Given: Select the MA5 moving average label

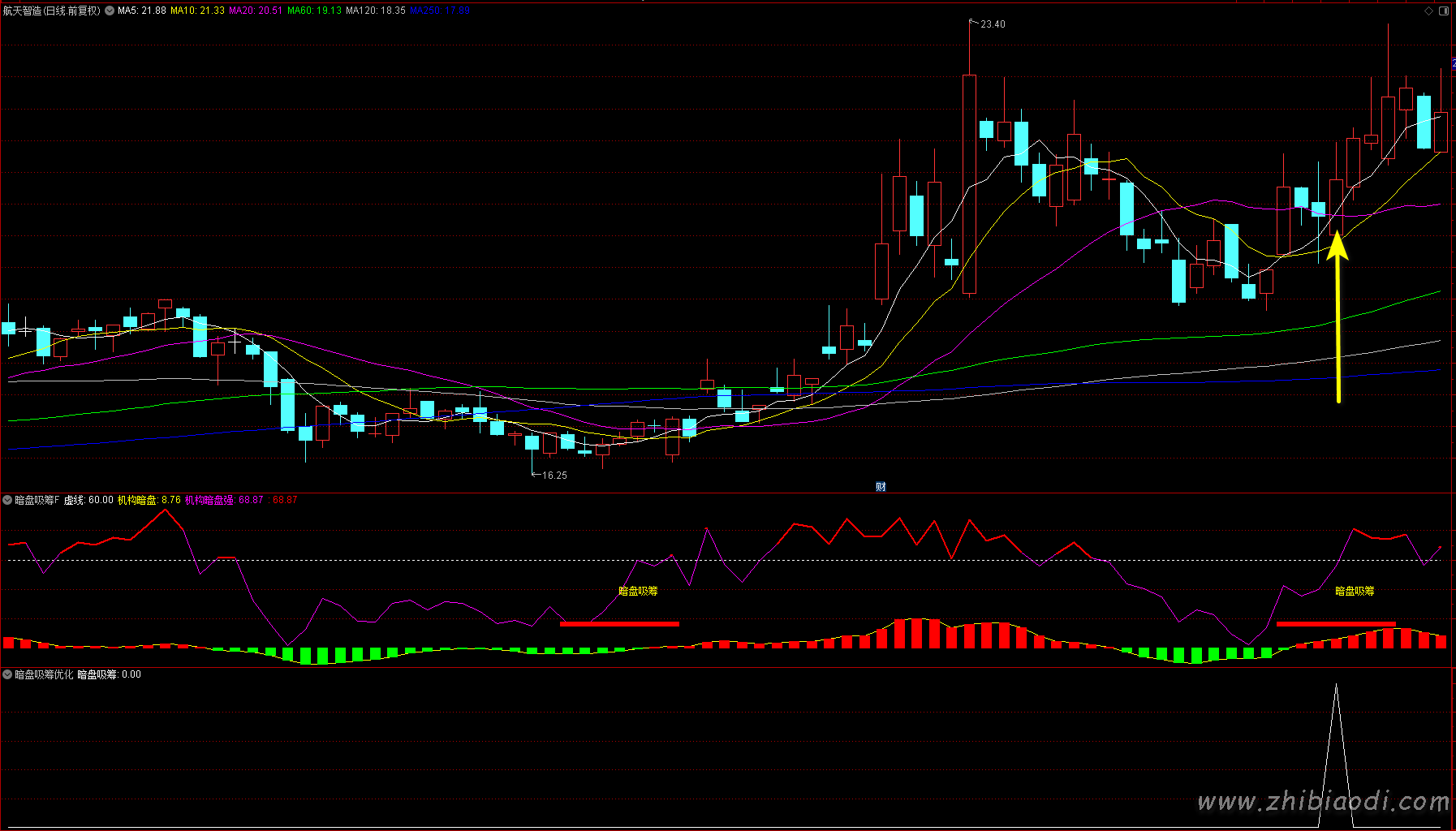Looking at the screenshot, I should pos(141,11).
